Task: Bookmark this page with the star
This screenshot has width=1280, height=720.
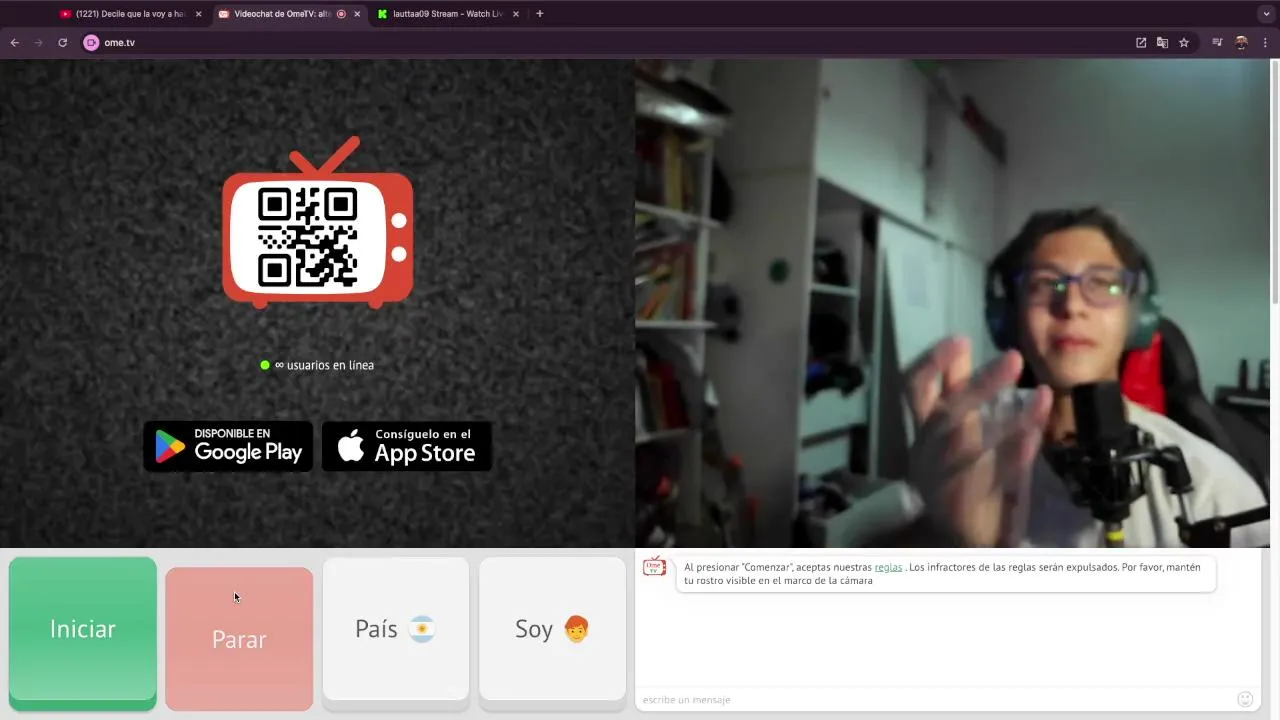Action: coord(1184,43)
